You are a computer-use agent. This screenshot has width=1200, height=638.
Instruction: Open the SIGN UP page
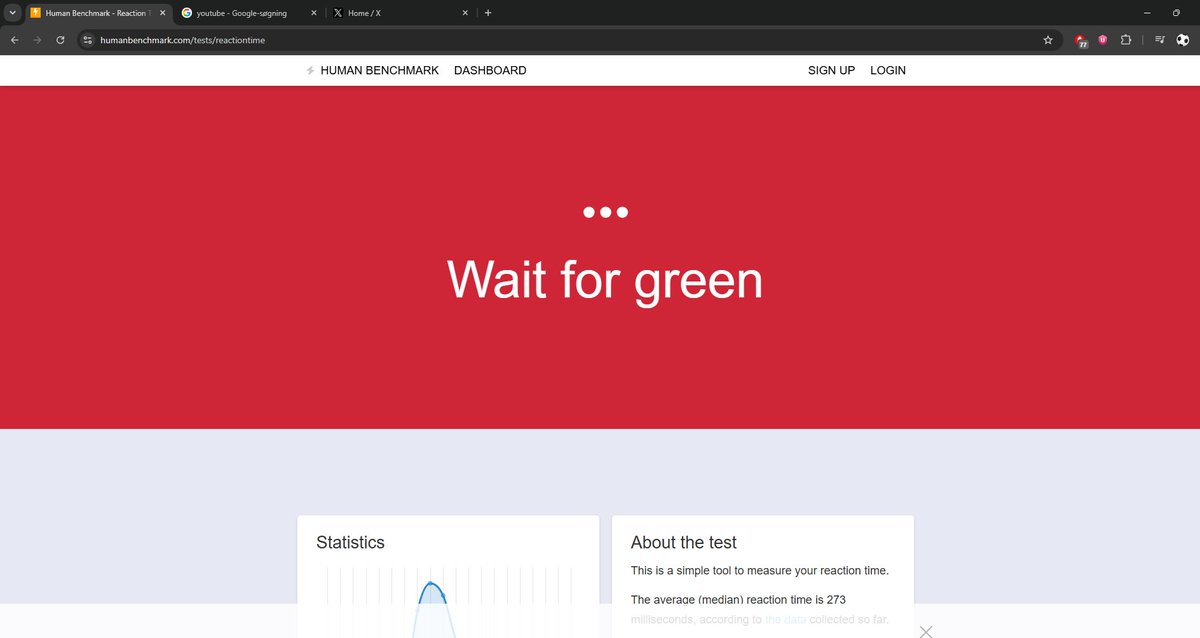point(831,70)
